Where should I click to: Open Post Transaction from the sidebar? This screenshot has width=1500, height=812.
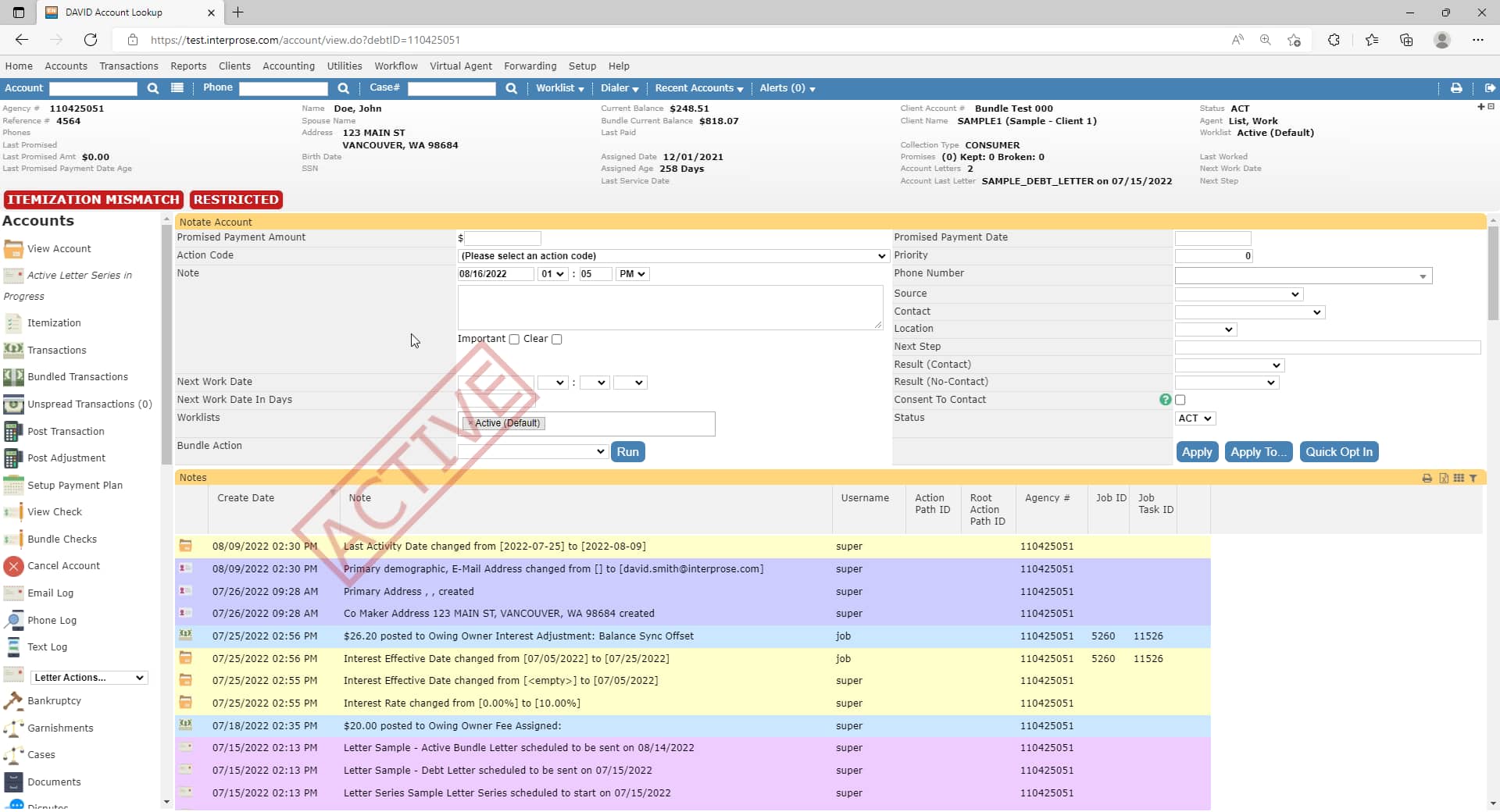pos(66,431)
